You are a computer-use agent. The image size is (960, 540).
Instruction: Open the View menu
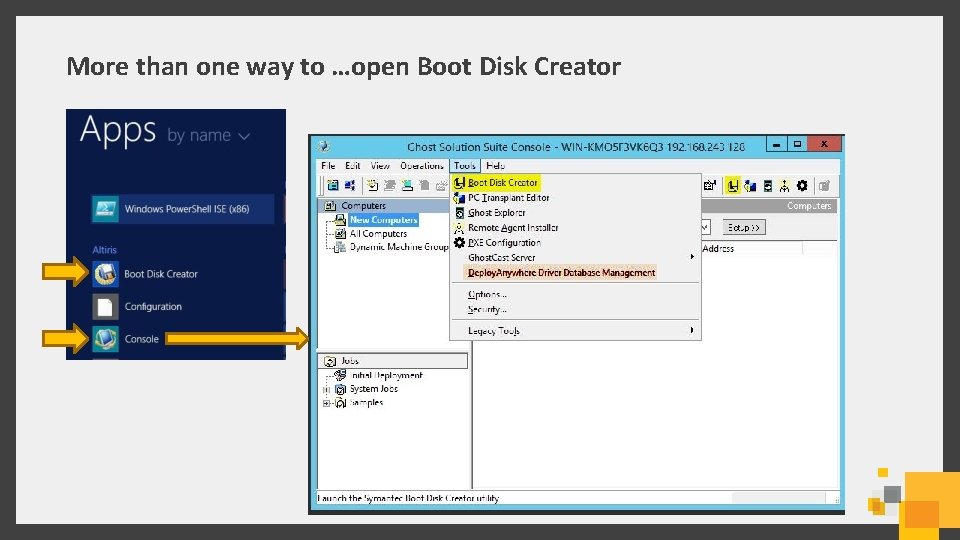click(x=380, y=166)
